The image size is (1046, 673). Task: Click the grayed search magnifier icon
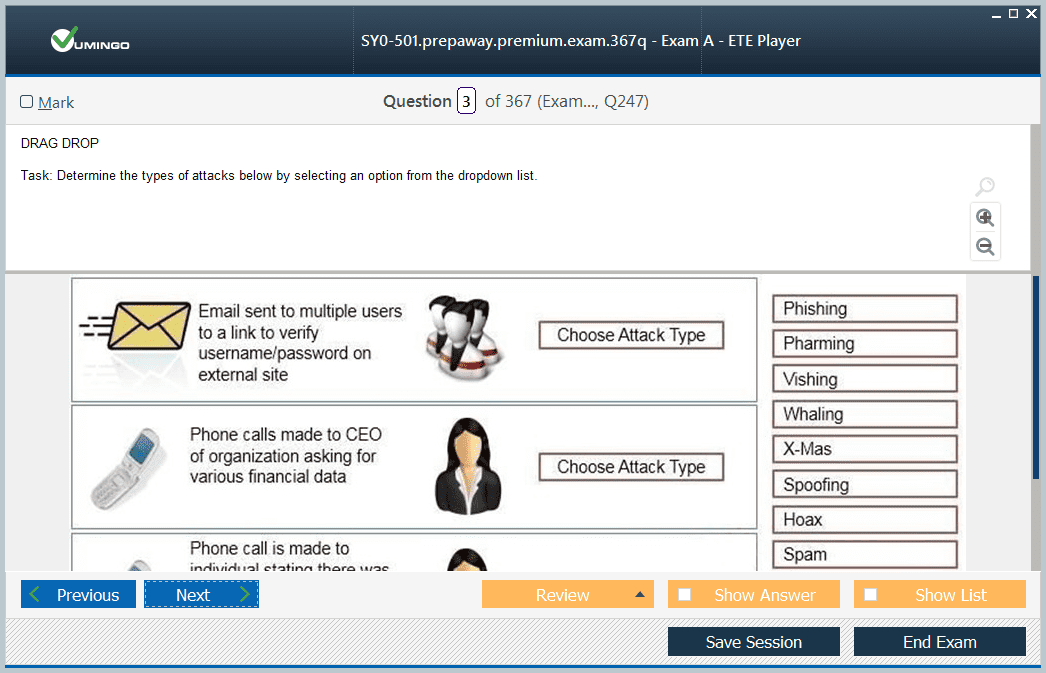[985, 187]
